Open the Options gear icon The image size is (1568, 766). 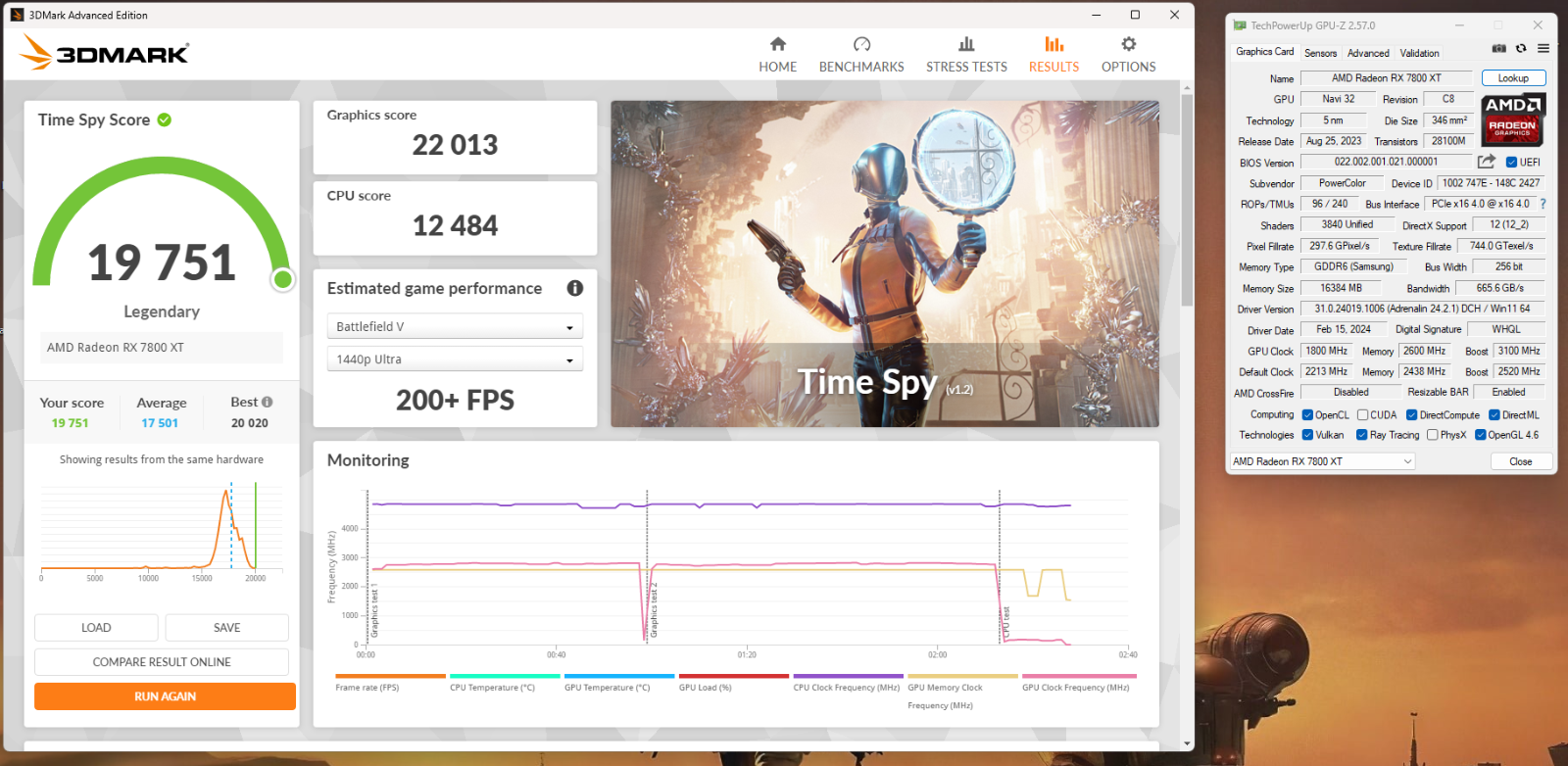pos(1129,44)
